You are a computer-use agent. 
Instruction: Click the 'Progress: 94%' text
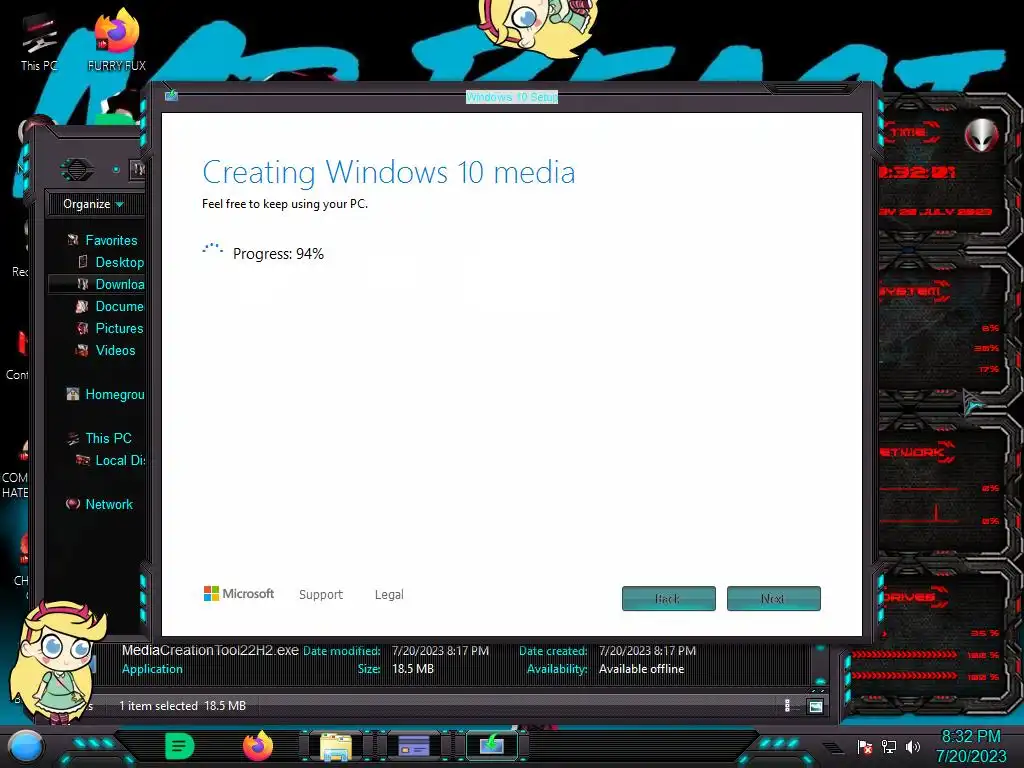278,253
